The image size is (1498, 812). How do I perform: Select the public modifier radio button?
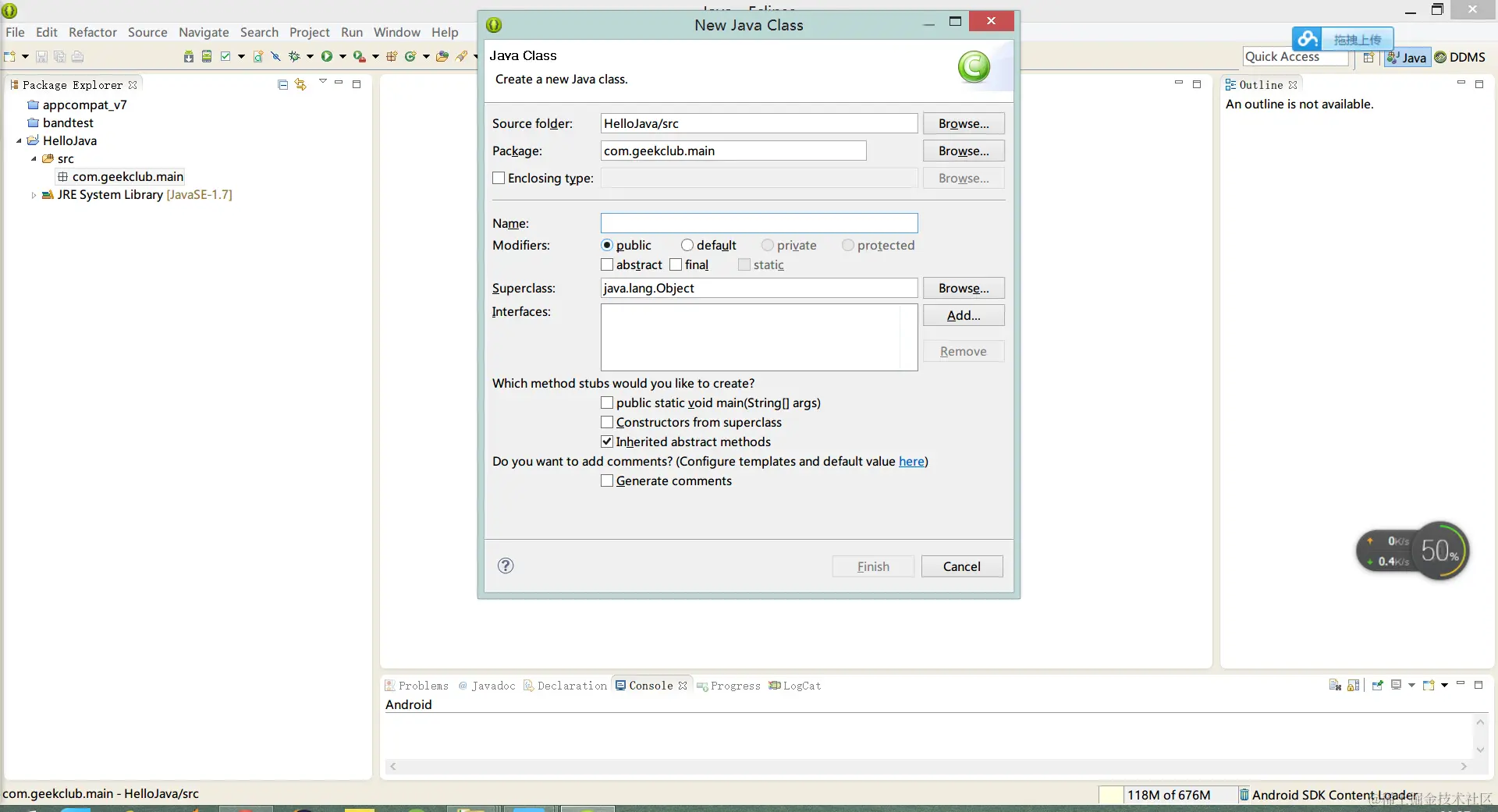pos(607,245)
